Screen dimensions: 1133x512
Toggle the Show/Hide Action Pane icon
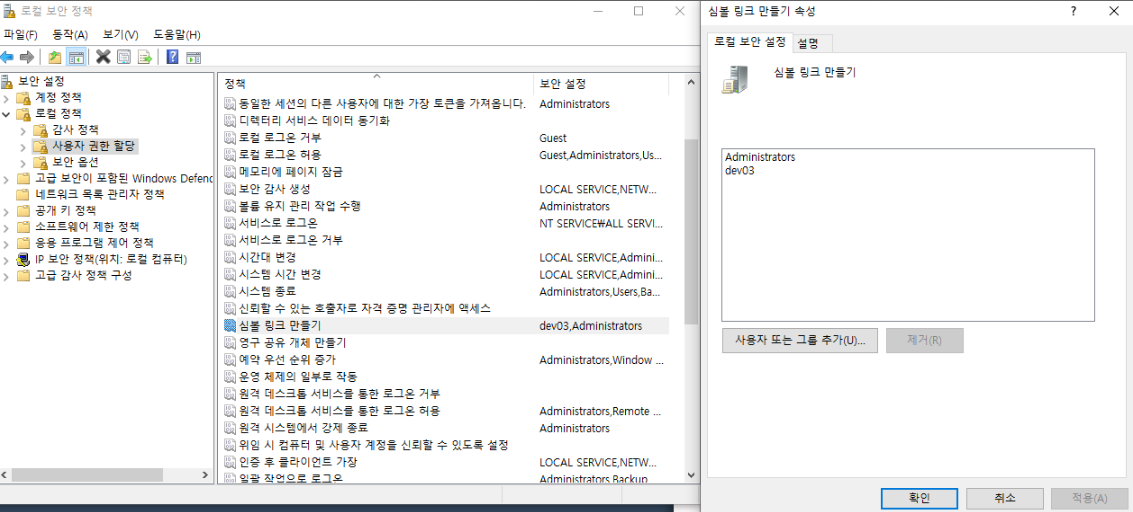(193, 57)
